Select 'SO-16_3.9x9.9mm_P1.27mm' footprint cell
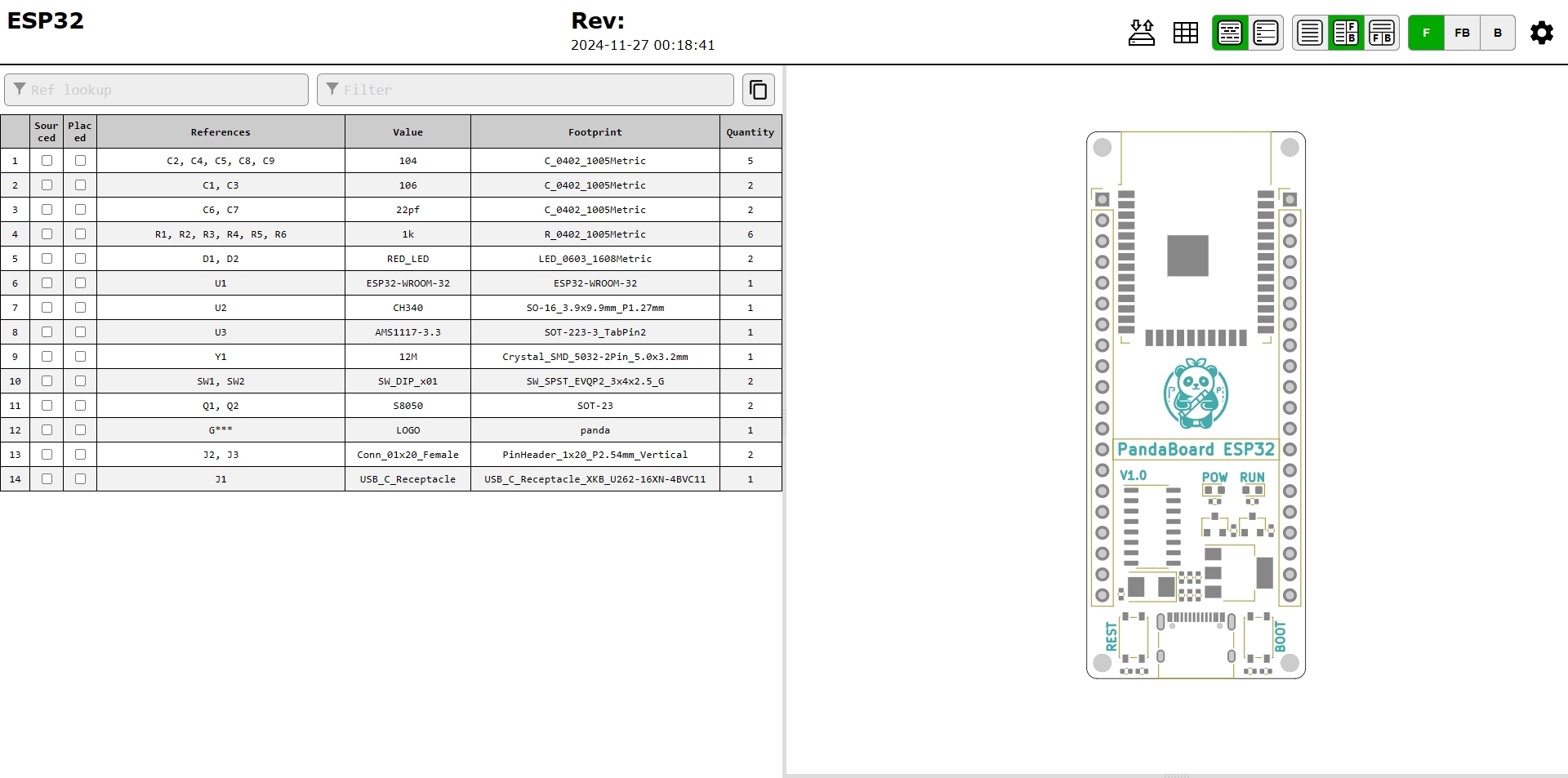The height and width of the screenshot is (778, 1568). (x=595, y=308)
